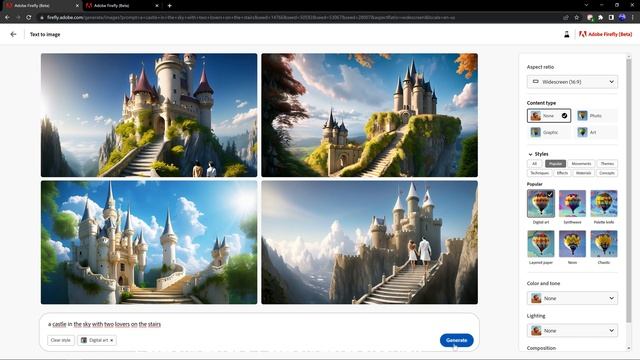
Task: Switch to the first Adobe Firefly tab
Action: click(41, 6)
